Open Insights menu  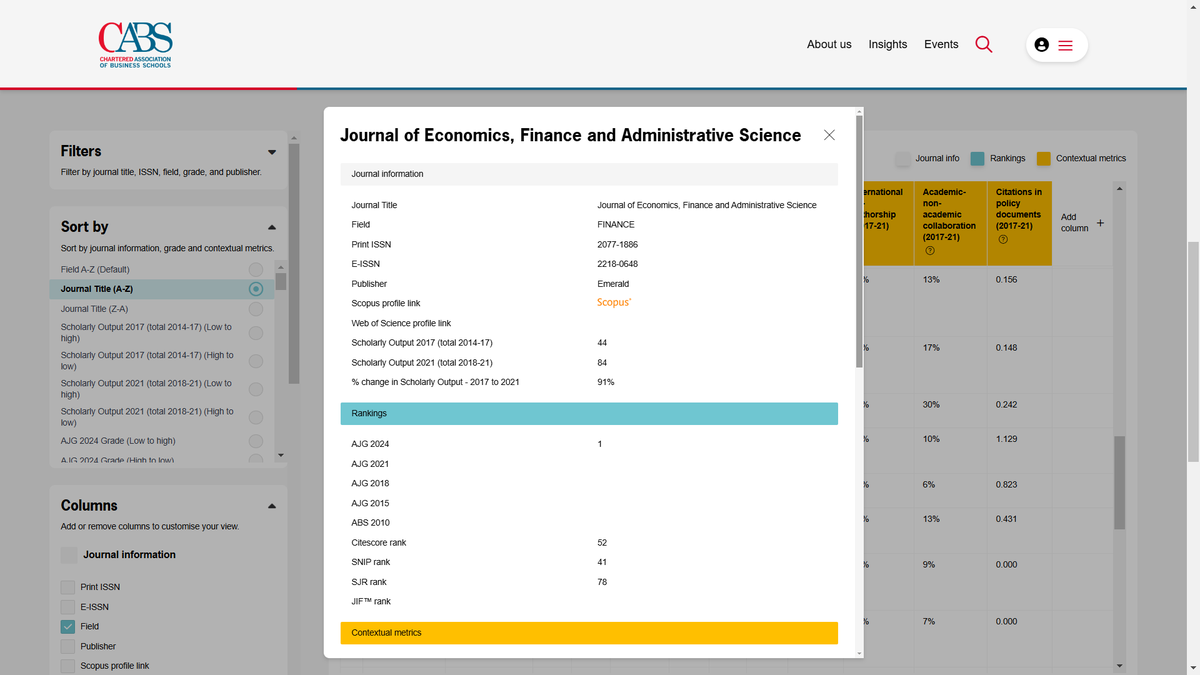888,44
